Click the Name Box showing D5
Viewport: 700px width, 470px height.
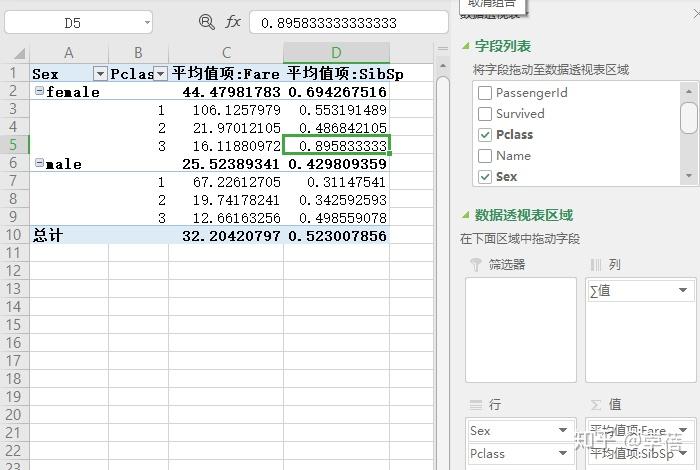pos(73,23)
